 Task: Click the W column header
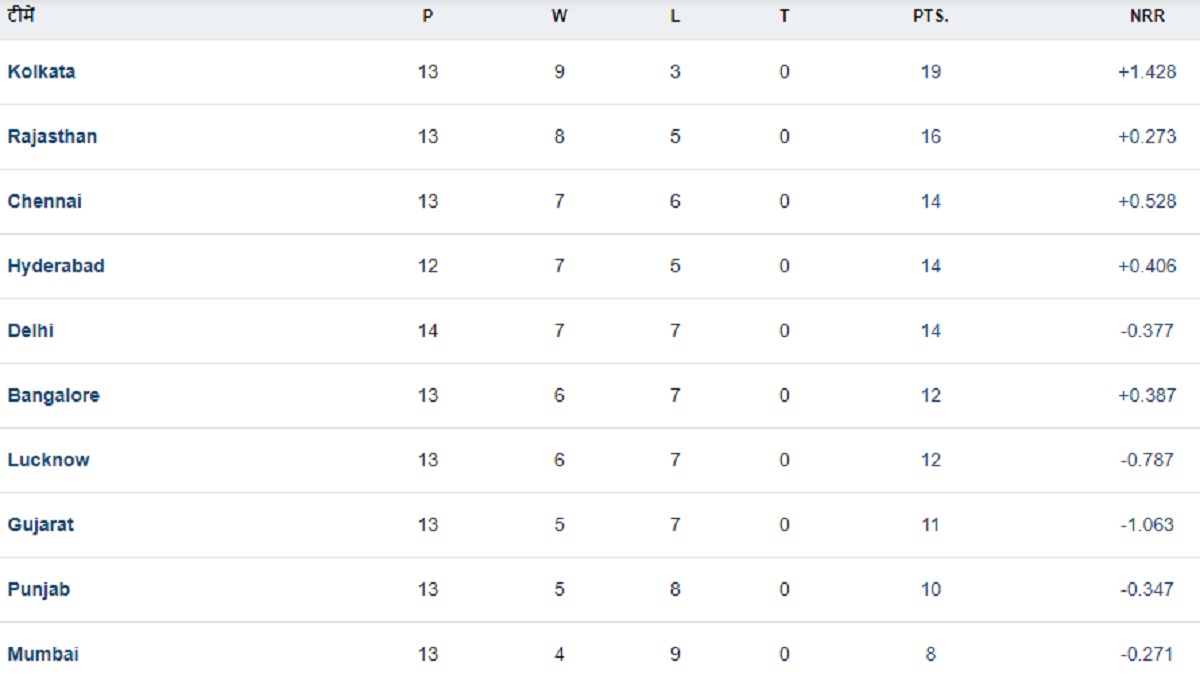tap(559, 17)
